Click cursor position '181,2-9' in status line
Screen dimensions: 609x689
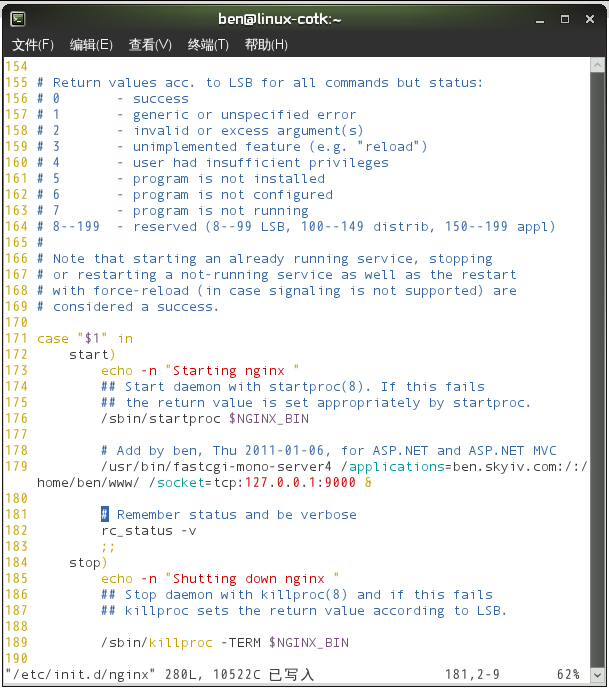(x=472, y=674)
